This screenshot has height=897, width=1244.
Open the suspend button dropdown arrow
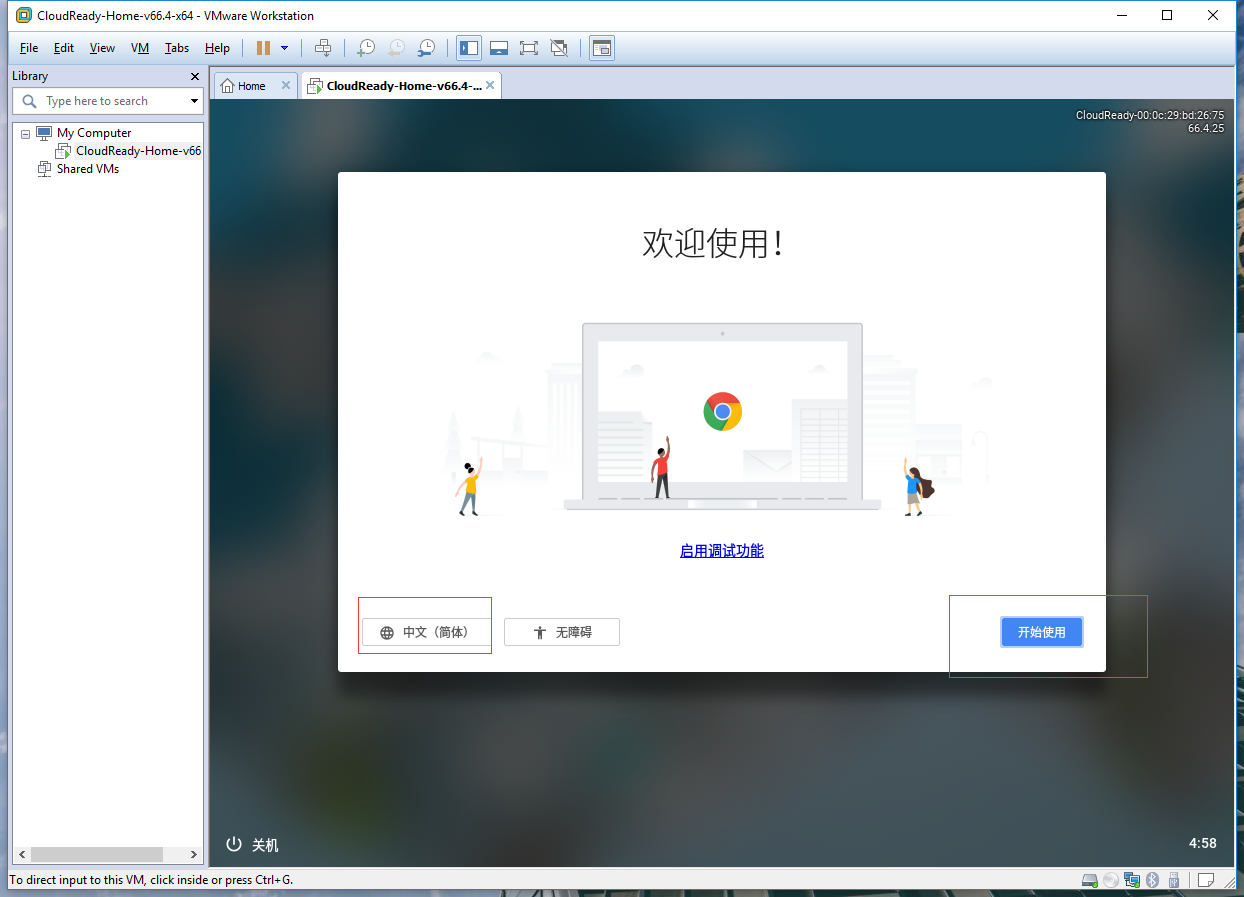(284, 47)
